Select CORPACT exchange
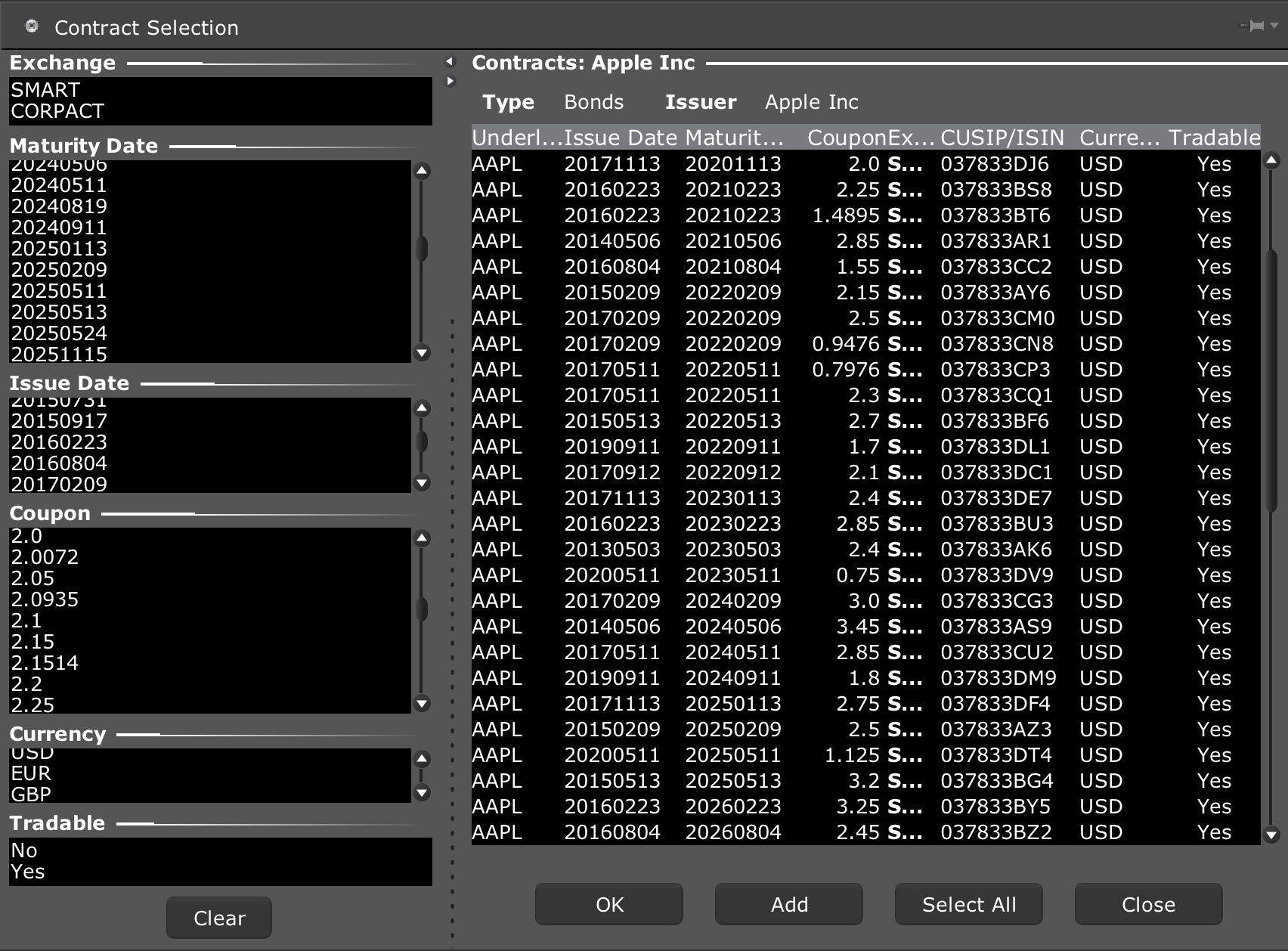The width and height of the screenshot is (1288, 951). tap(221, 111)
